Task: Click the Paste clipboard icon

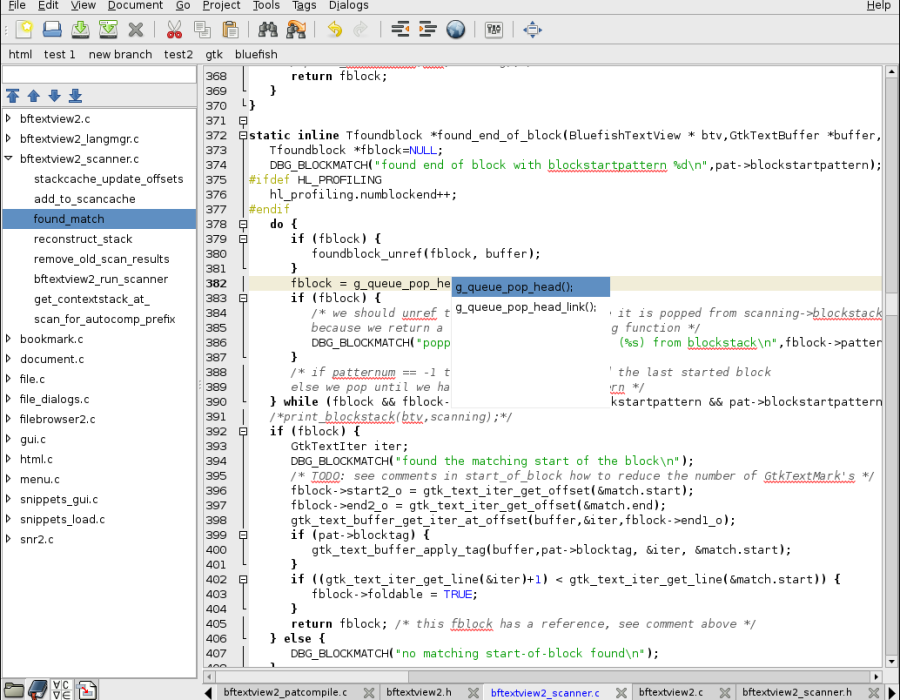Action: coord(230,29)
